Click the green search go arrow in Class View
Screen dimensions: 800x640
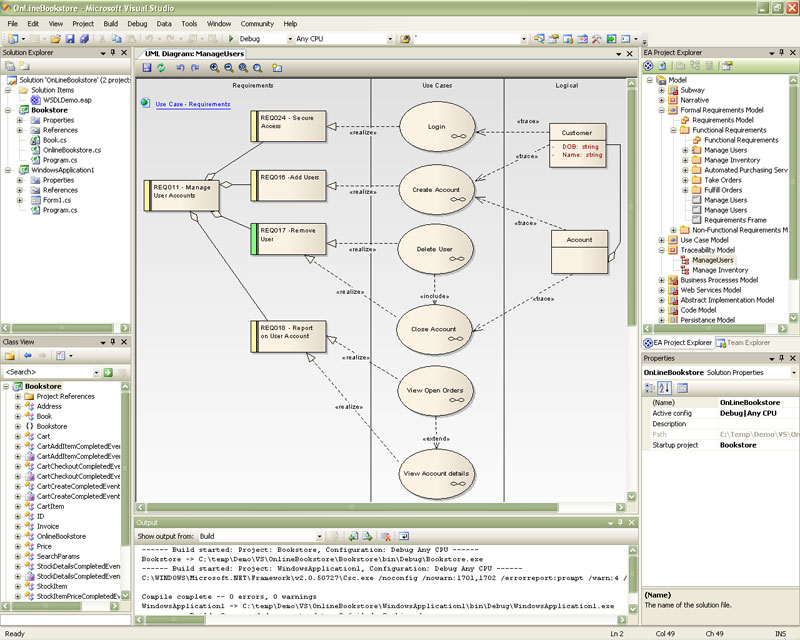pyautogui.click(x=106, y=372)
